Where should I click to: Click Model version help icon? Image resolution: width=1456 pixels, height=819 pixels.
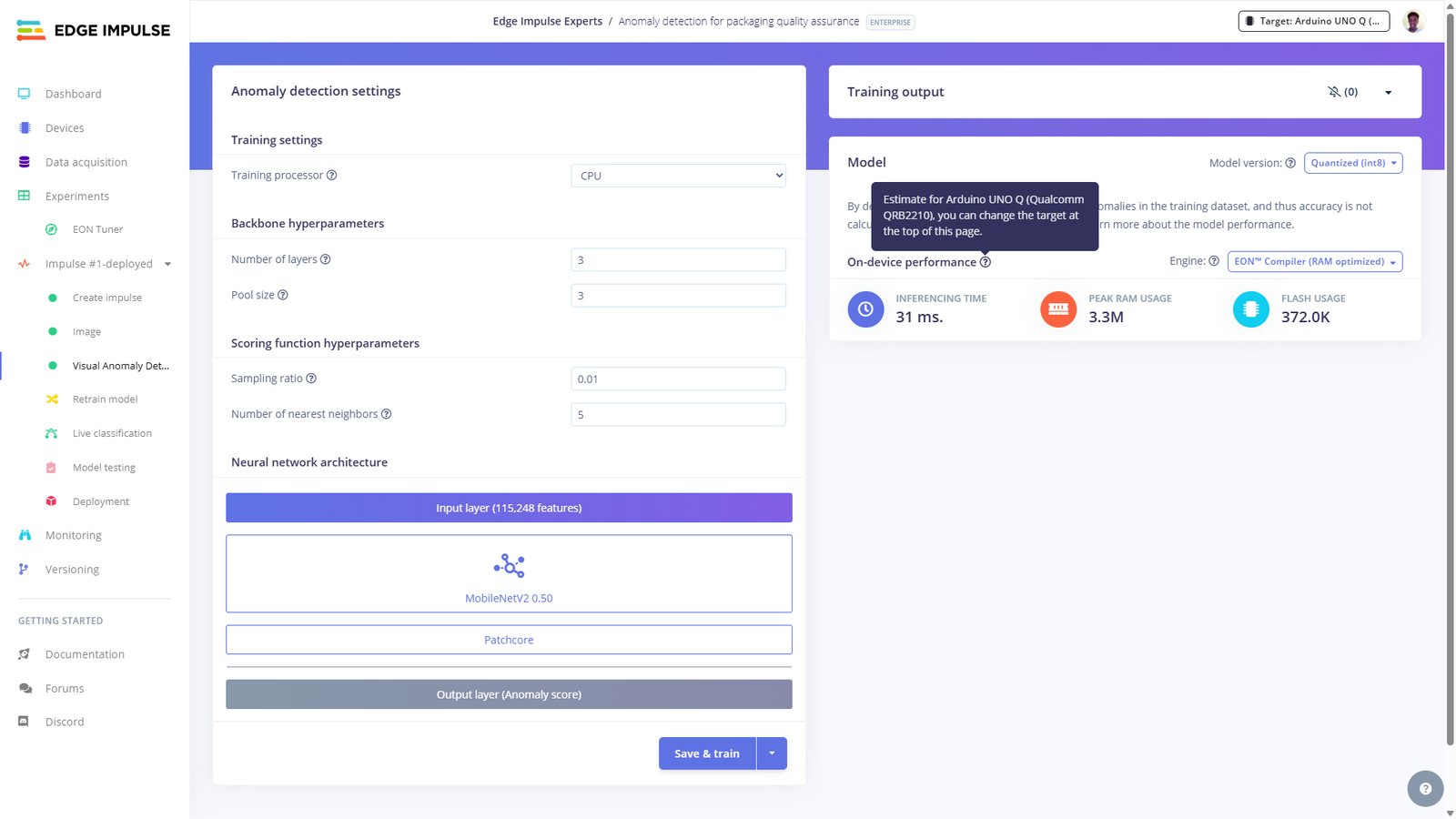tap(1289, 163)
